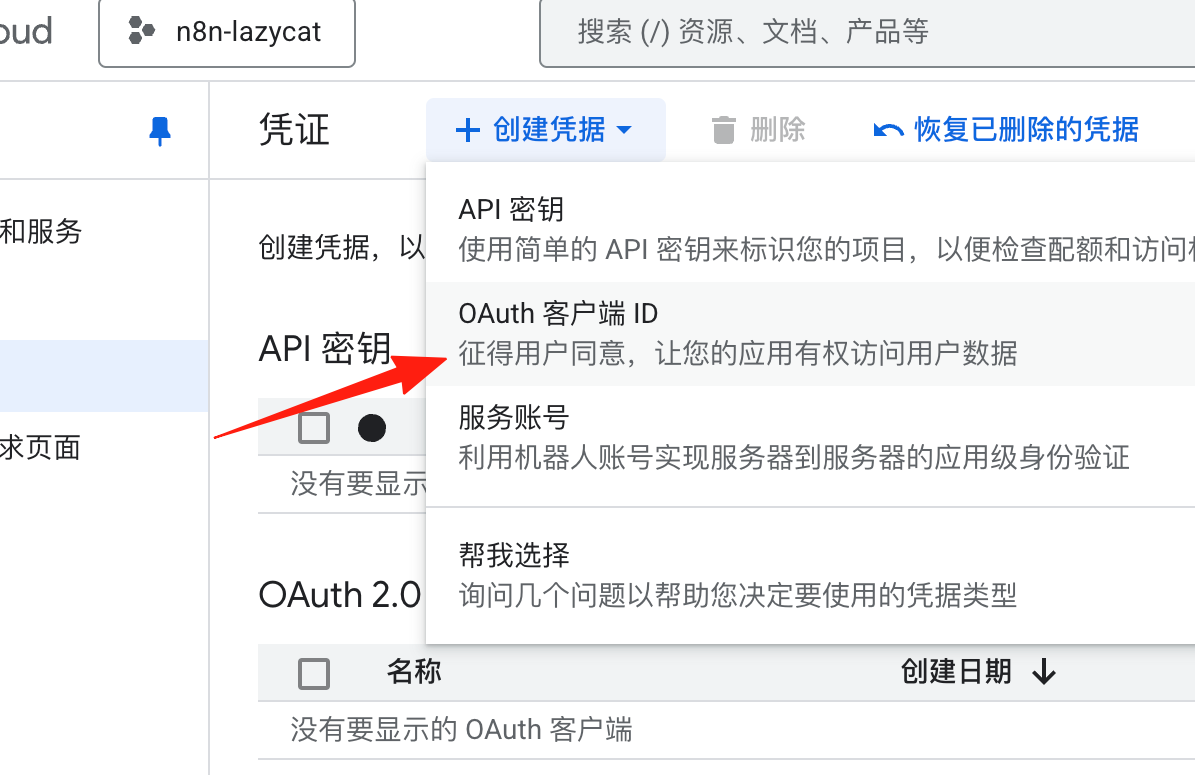1196x776 pixels.
Task: Tick the OAuth 2.0 table select-all checkbox
Action: click(313, 674)
